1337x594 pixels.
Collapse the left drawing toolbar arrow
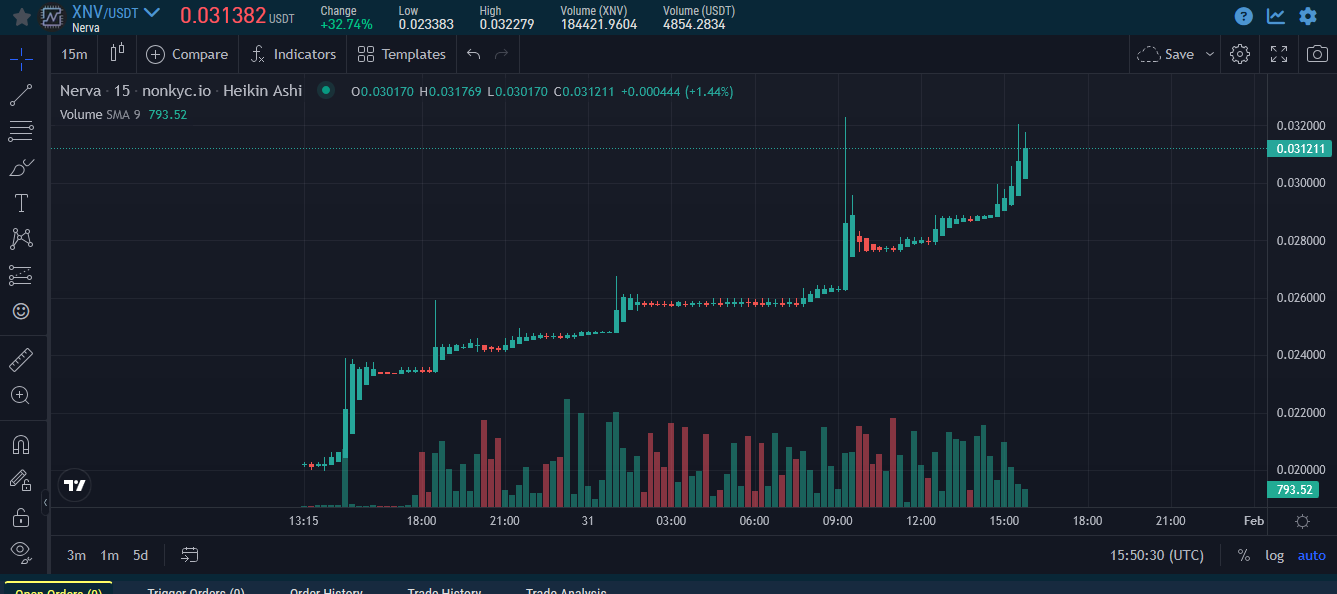click(45, 504)
